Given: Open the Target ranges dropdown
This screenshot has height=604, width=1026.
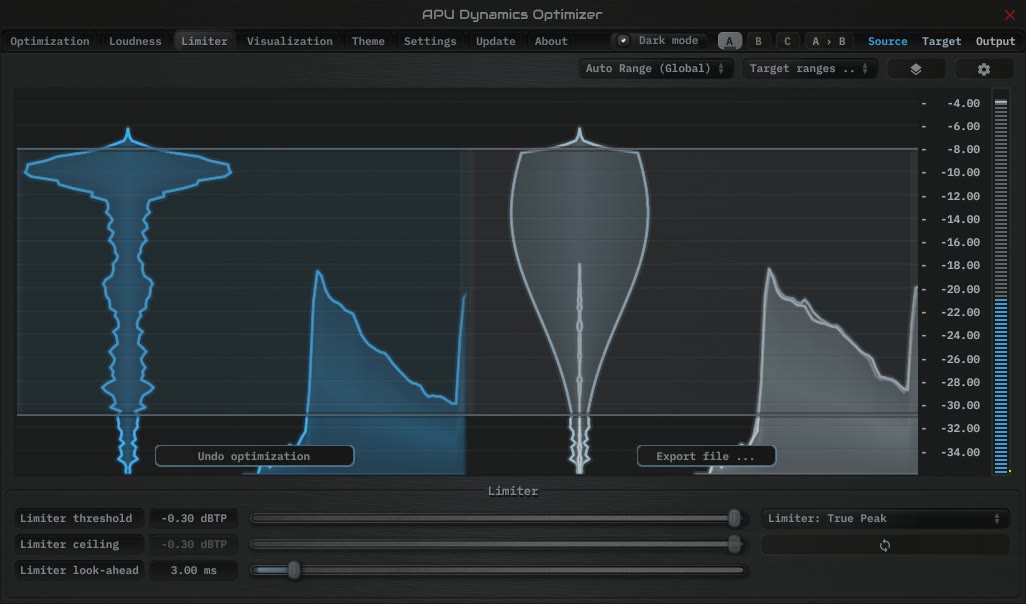Looking at the screenshot, I should tap(809, 69).
